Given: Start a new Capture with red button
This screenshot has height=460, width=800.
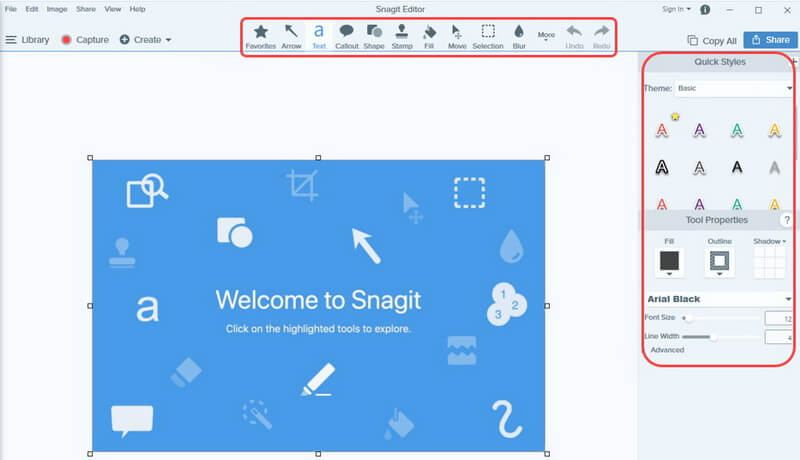Looking at the screenshot, I should point(85,39).
